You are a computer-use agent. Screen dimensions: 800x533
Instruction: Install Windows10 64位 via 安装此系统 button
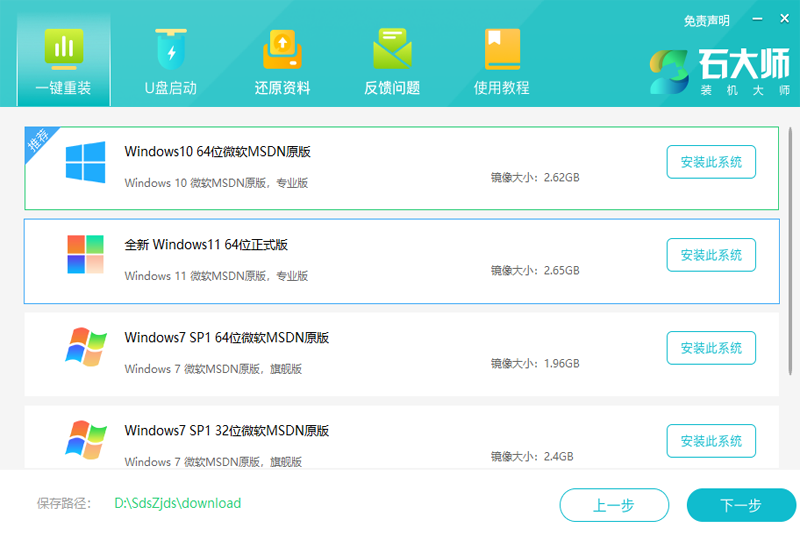[711, 162]
